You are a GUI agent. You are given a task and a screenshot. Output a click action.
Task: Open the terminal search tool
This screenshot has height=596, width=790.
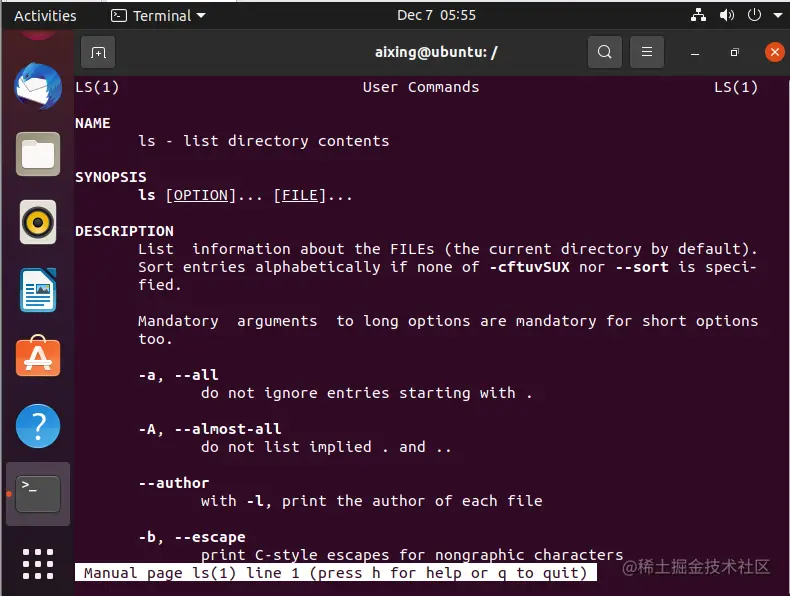(x=605, y=52)
